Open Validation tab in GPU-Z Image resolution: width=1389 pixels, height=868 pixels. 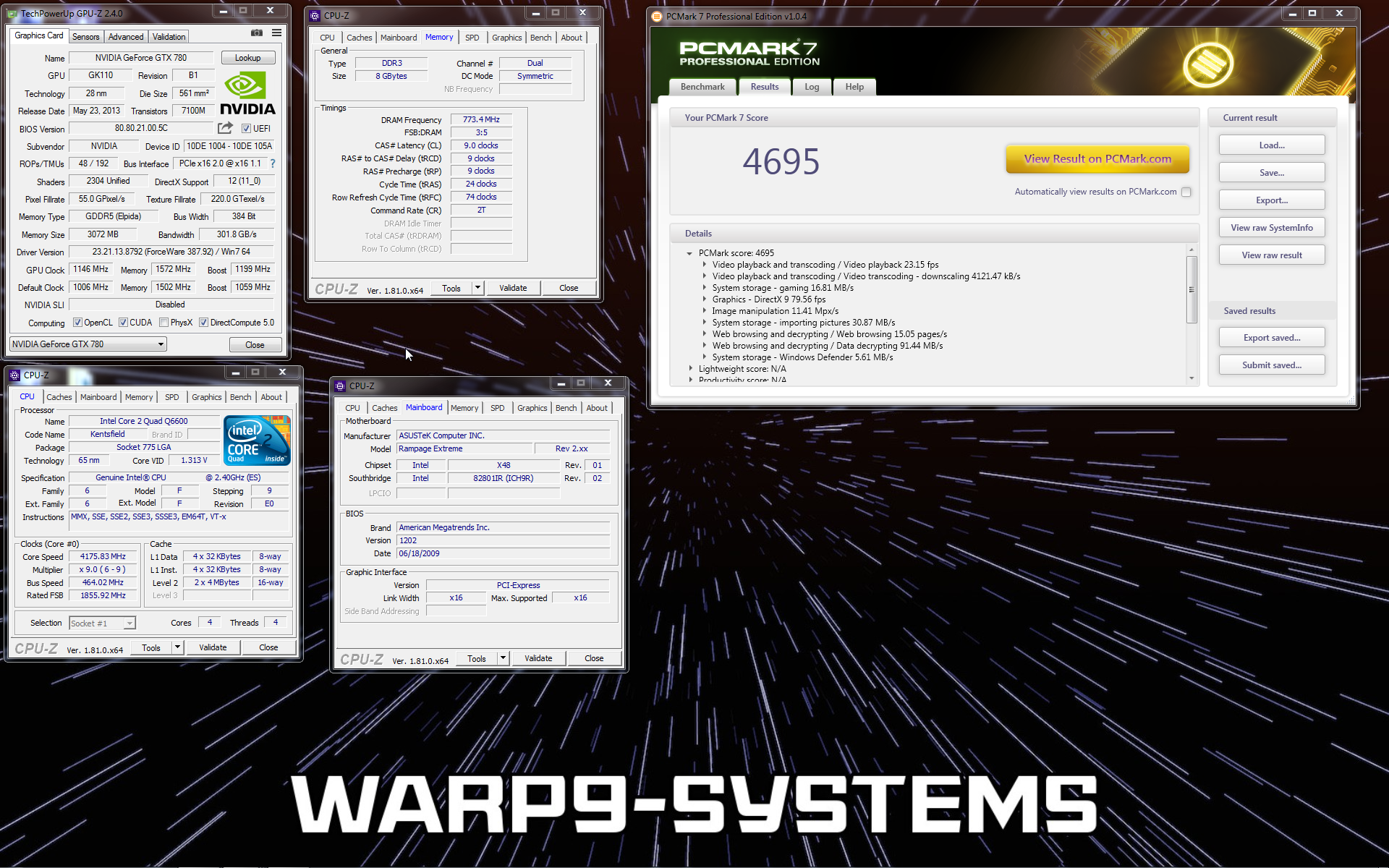pyautogui.click(x=169, y=37)
